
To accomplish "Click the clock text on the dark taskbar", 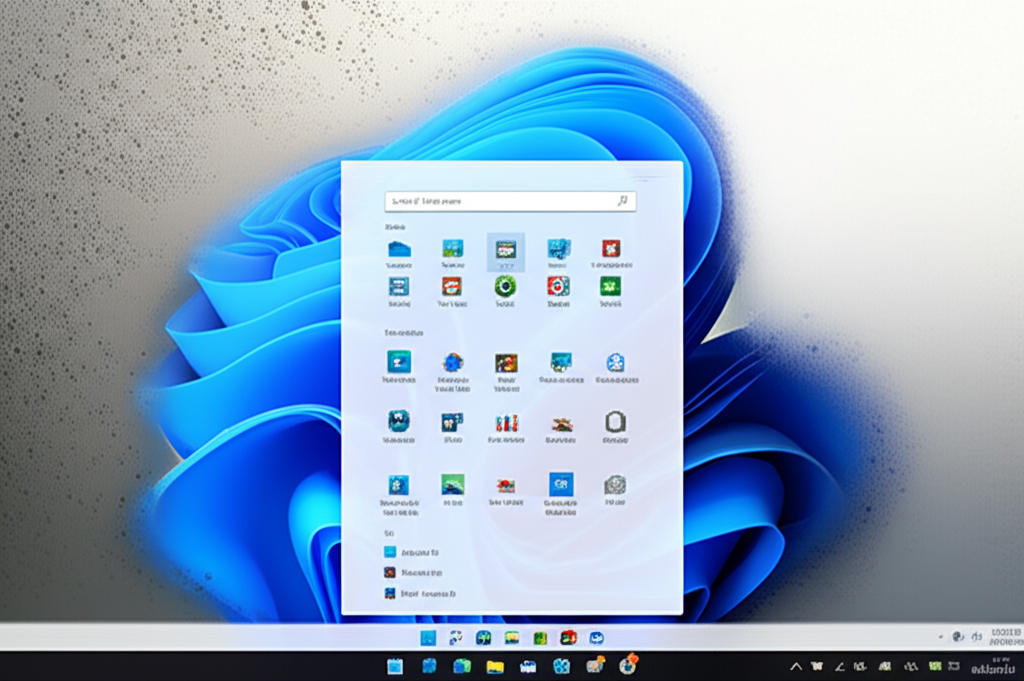I will pos(994,667).
